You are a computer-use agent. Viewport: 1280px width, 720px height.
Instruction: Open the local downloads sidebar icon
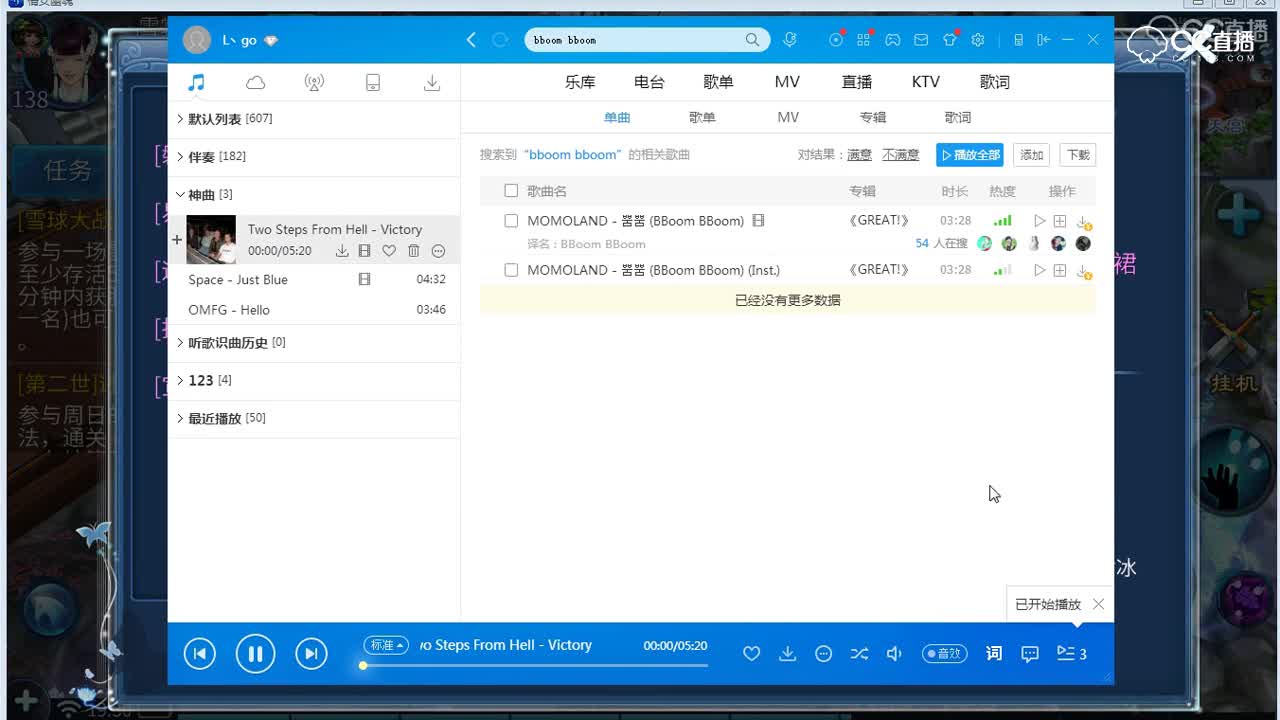pyautogui.click(x=432, y=83)
